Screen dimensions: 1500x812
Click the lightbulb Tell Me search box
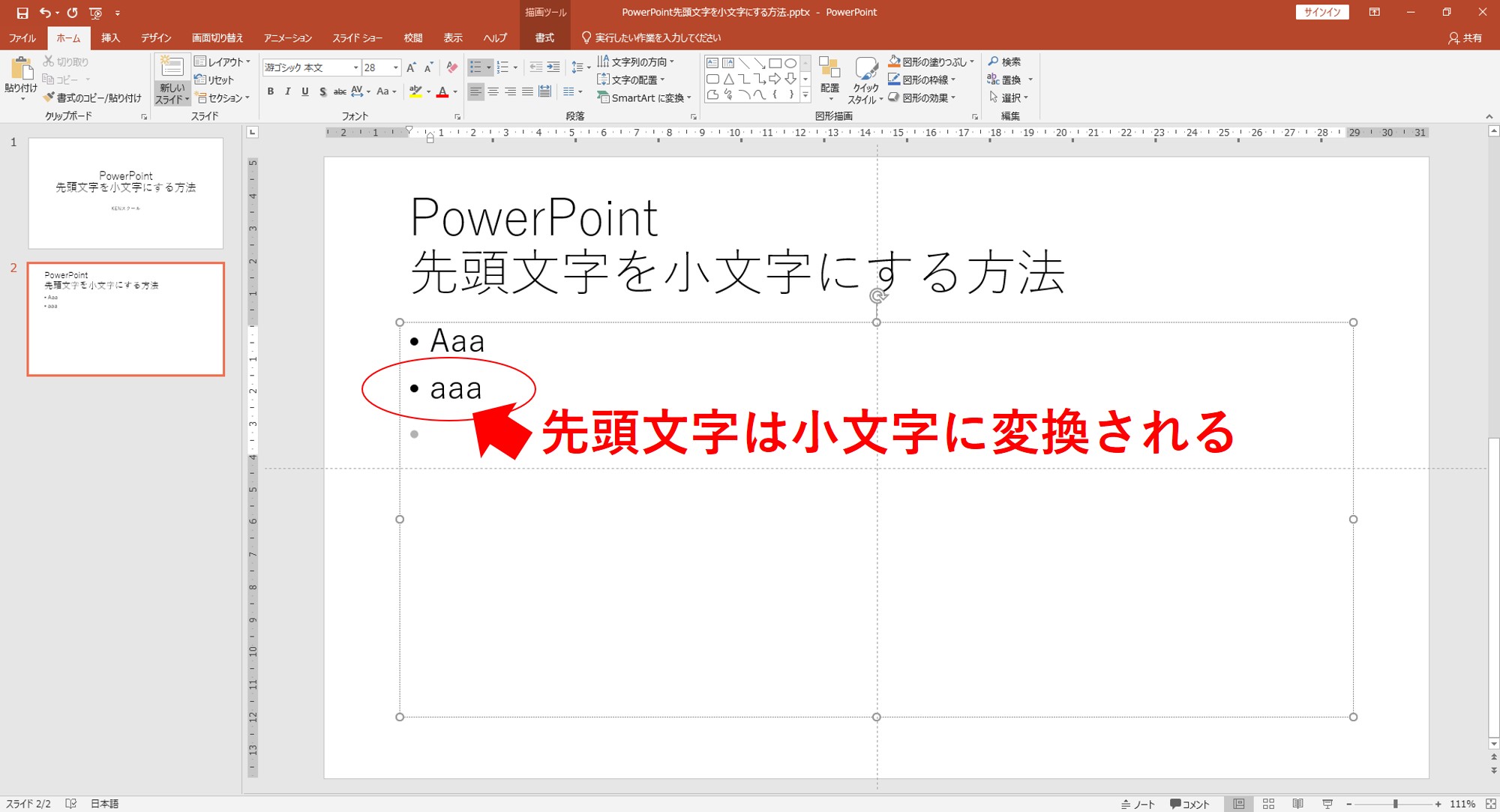pos(651,37)
